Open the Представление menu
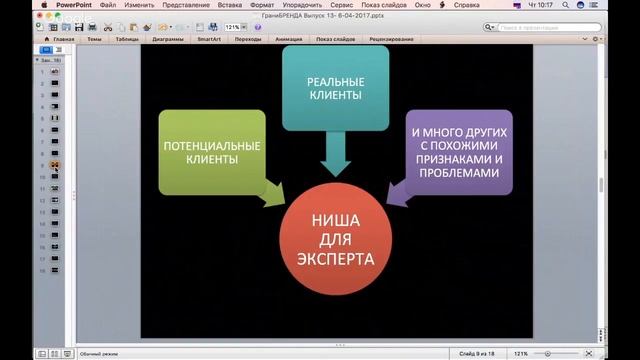This screenshot has width=640, height=360. (186, 5)
